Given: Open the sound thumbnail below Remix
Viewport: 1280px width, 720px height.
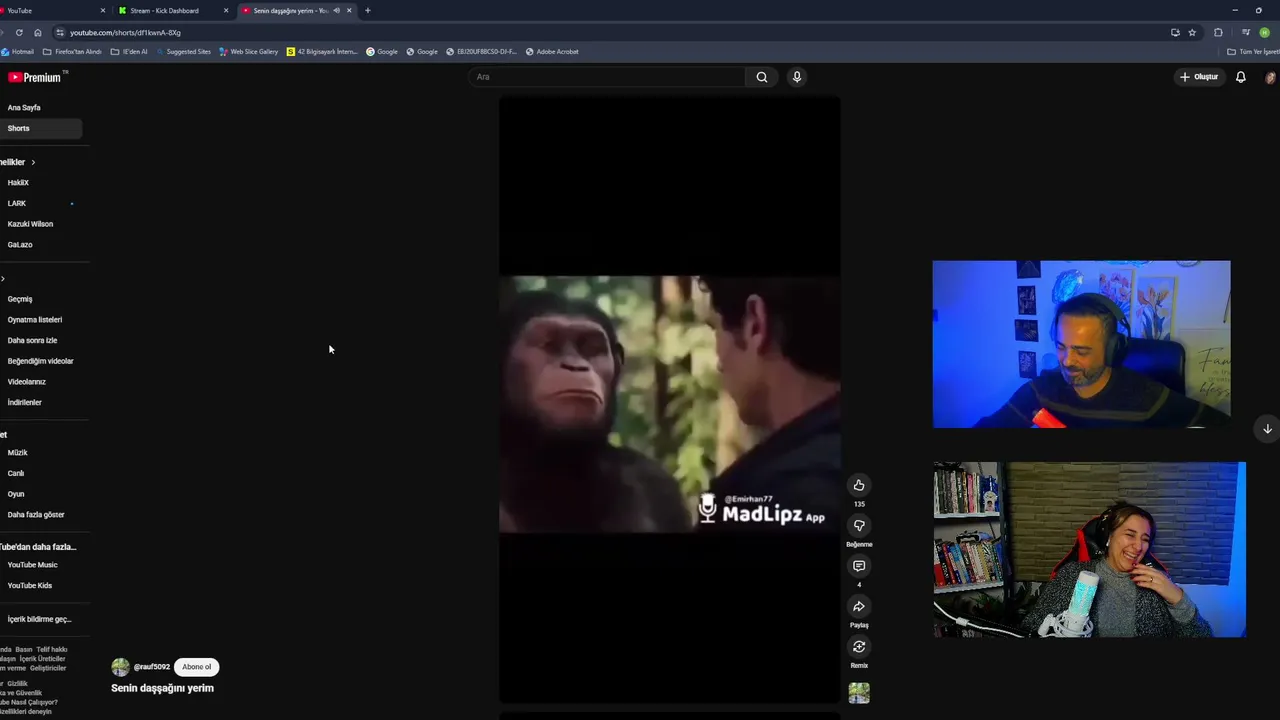Looking at the screenshot, I should point(859,693).
